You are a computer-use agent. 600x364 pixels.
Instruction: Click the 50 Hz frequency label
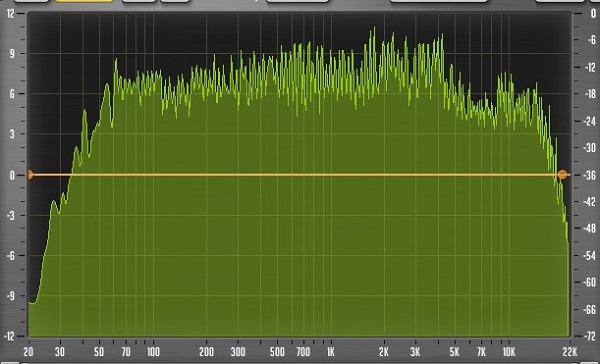99,352
